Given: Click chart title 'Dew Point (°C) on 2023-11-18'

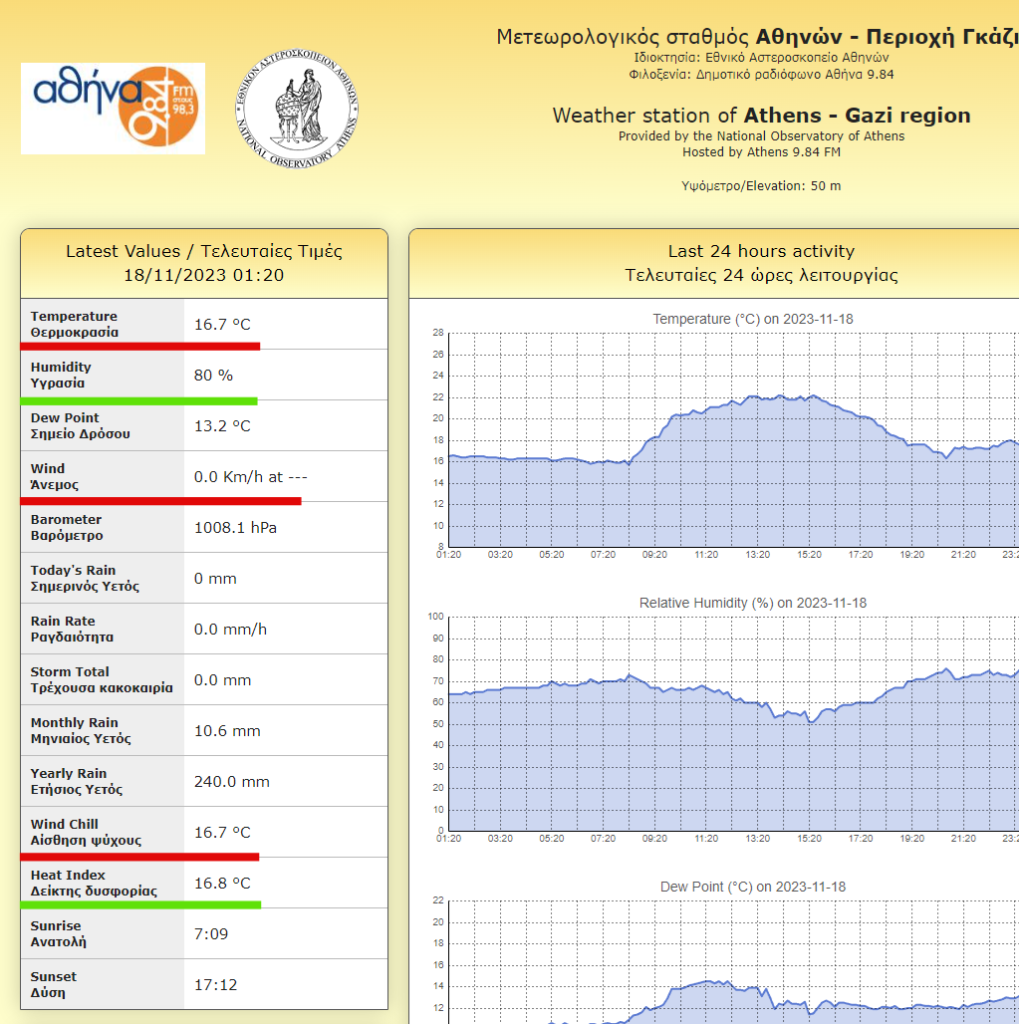Looking at the screenshot, I should [x=752, y=887].
